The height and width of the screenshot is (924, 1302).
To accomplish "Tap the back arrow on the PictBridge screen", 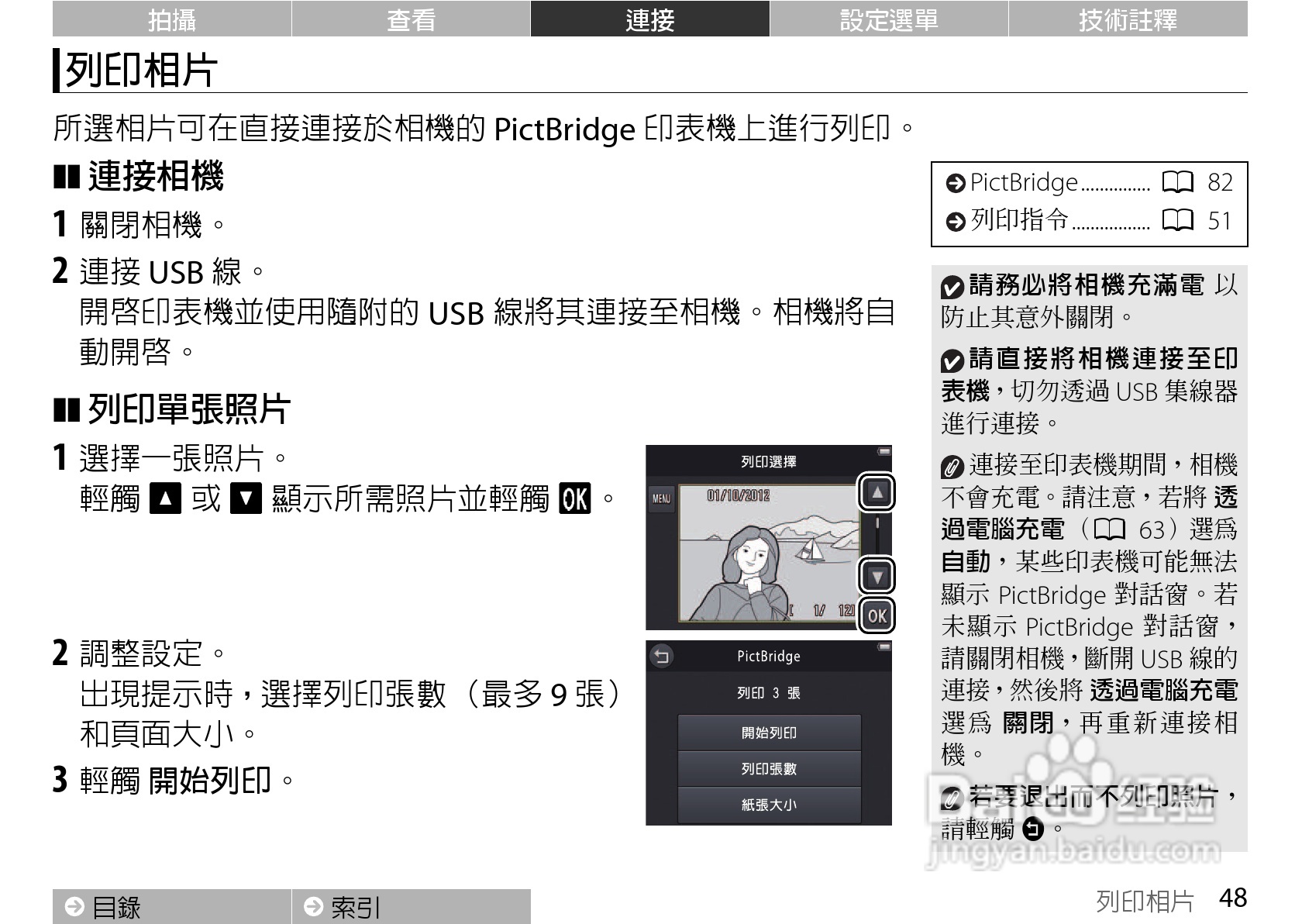I will coord(661,657).
